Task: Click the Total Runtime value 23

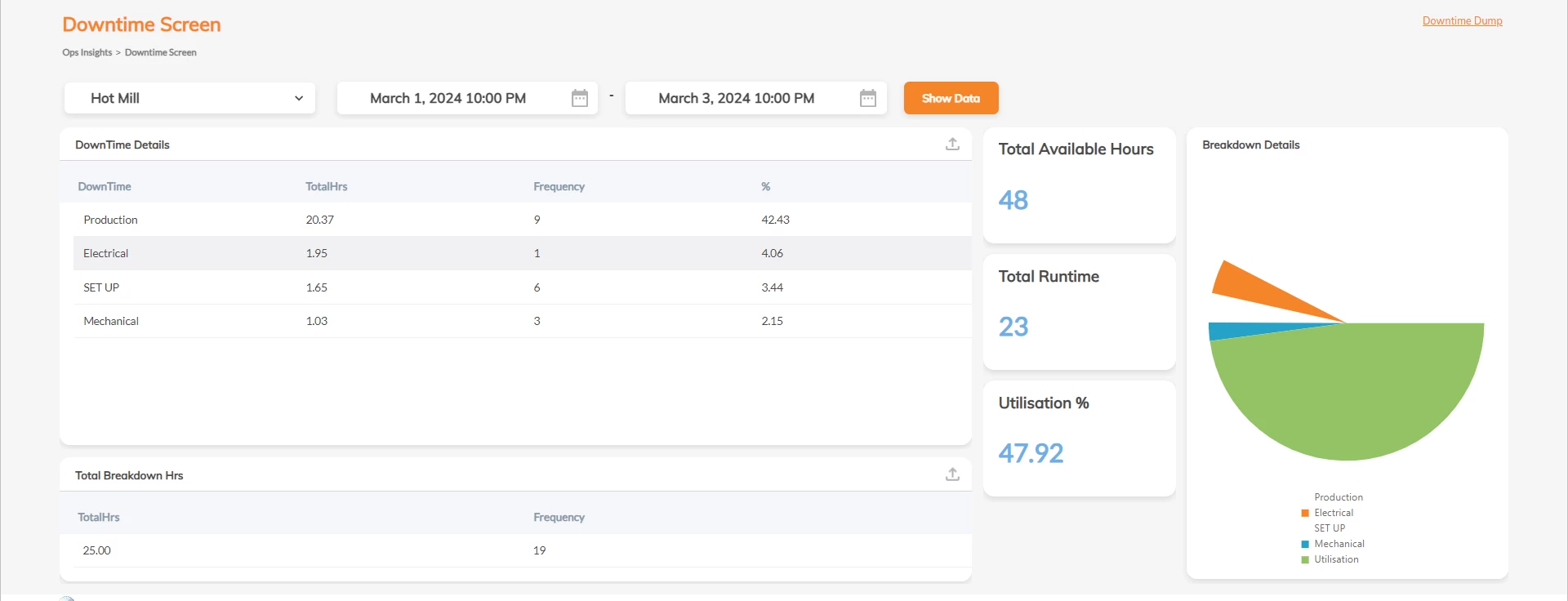Action: click(x=1013, y=327)
